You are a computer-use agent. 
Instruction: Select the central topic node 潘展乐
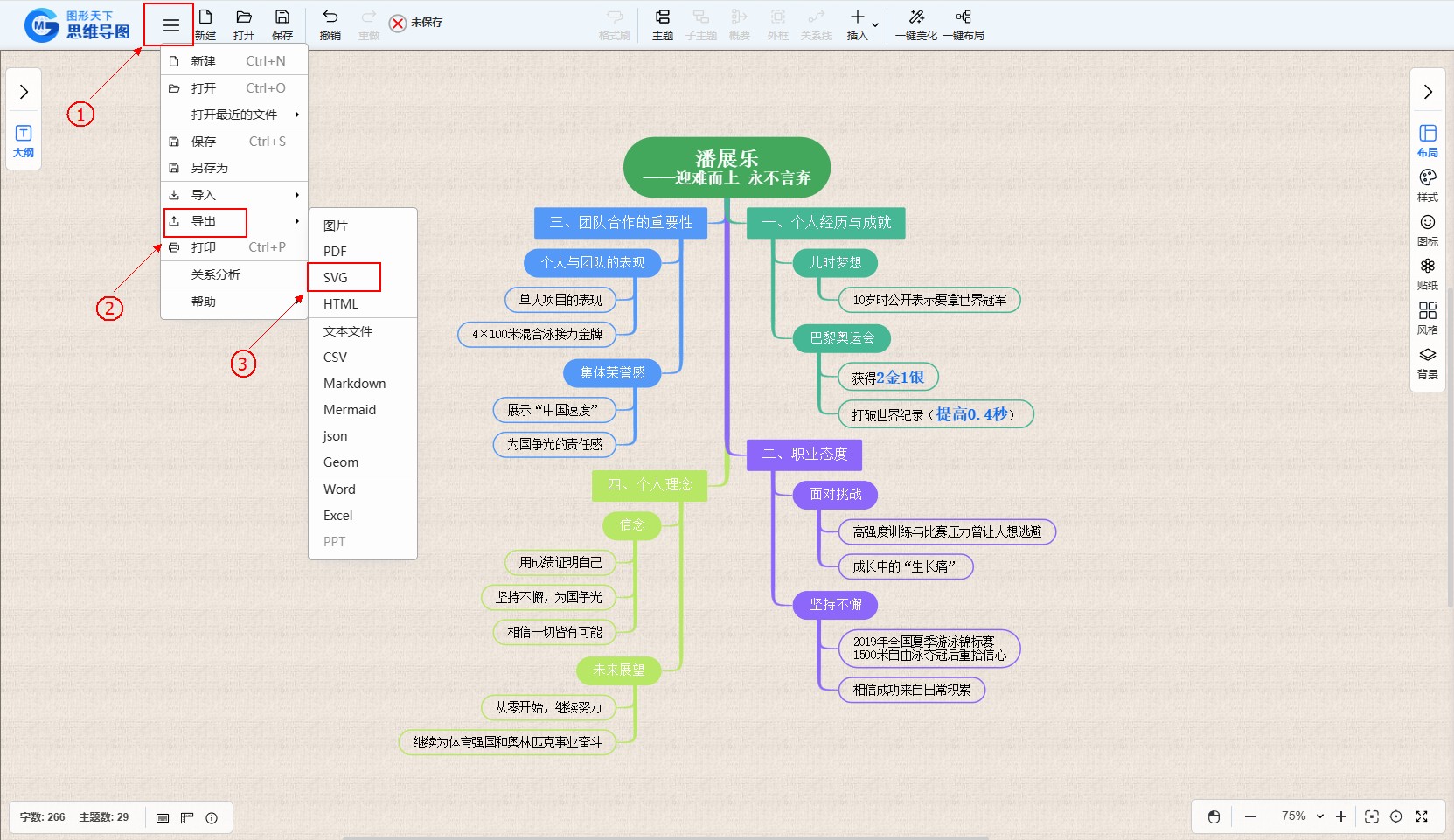(727, 167)
